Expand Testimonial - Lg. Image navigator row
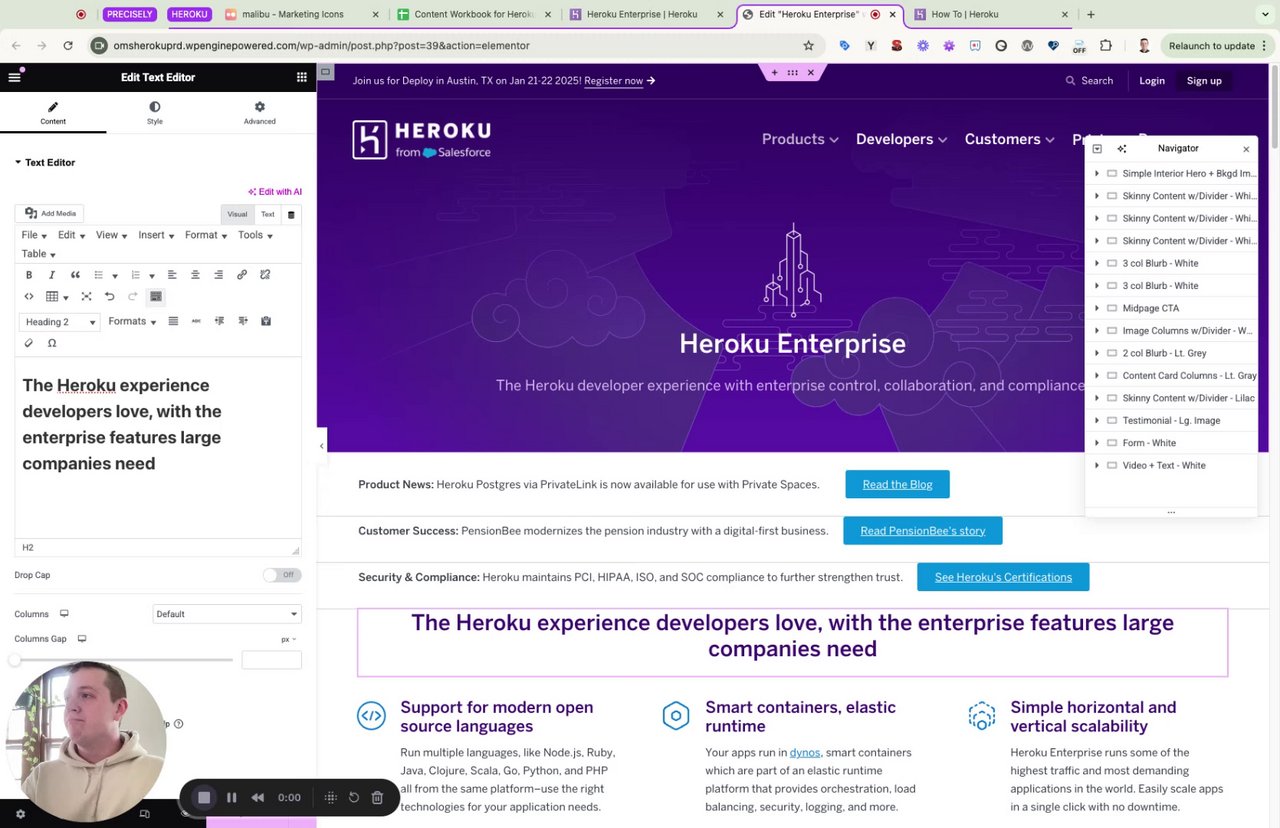 coord(1097,420)
